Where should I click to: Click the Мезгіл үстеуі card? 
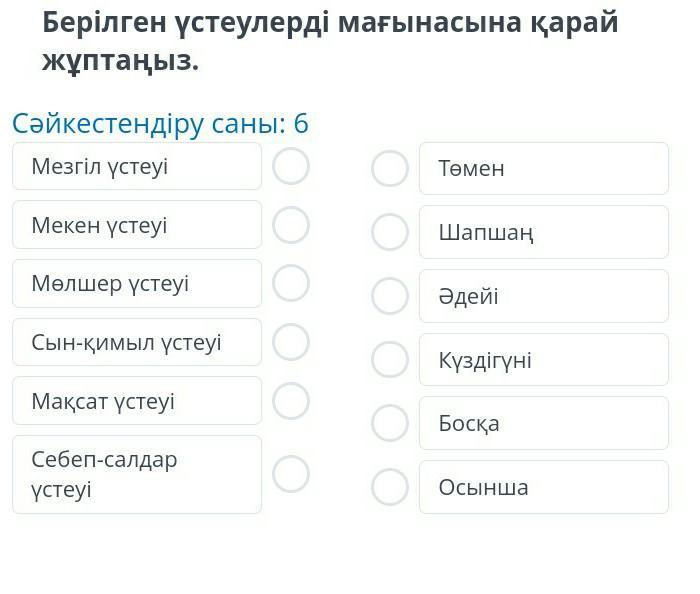pos(137,166)
